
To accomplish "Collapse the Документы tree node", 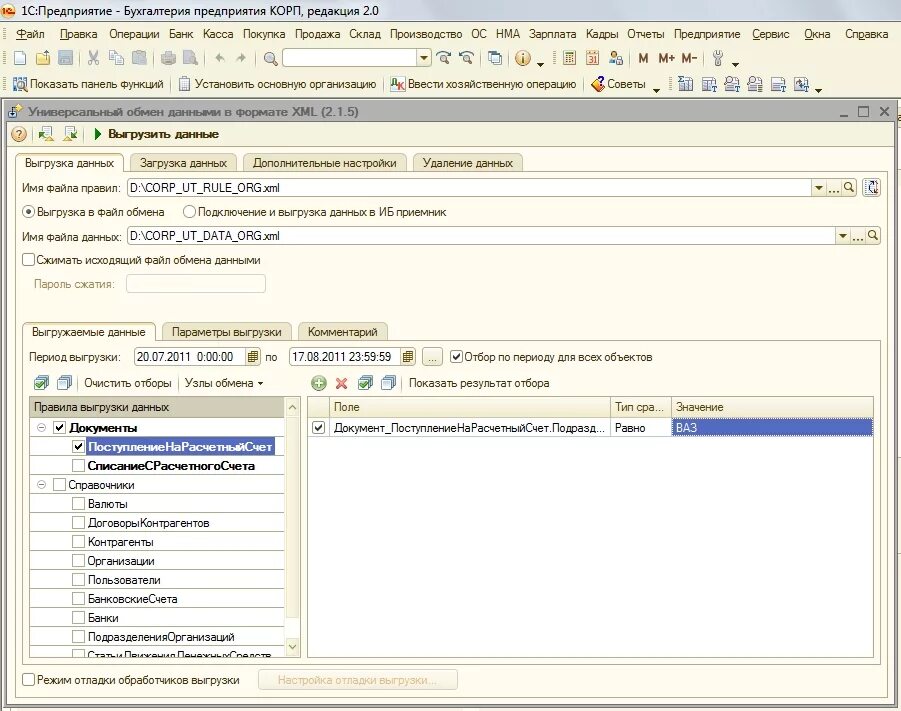I will click(41, 428).
